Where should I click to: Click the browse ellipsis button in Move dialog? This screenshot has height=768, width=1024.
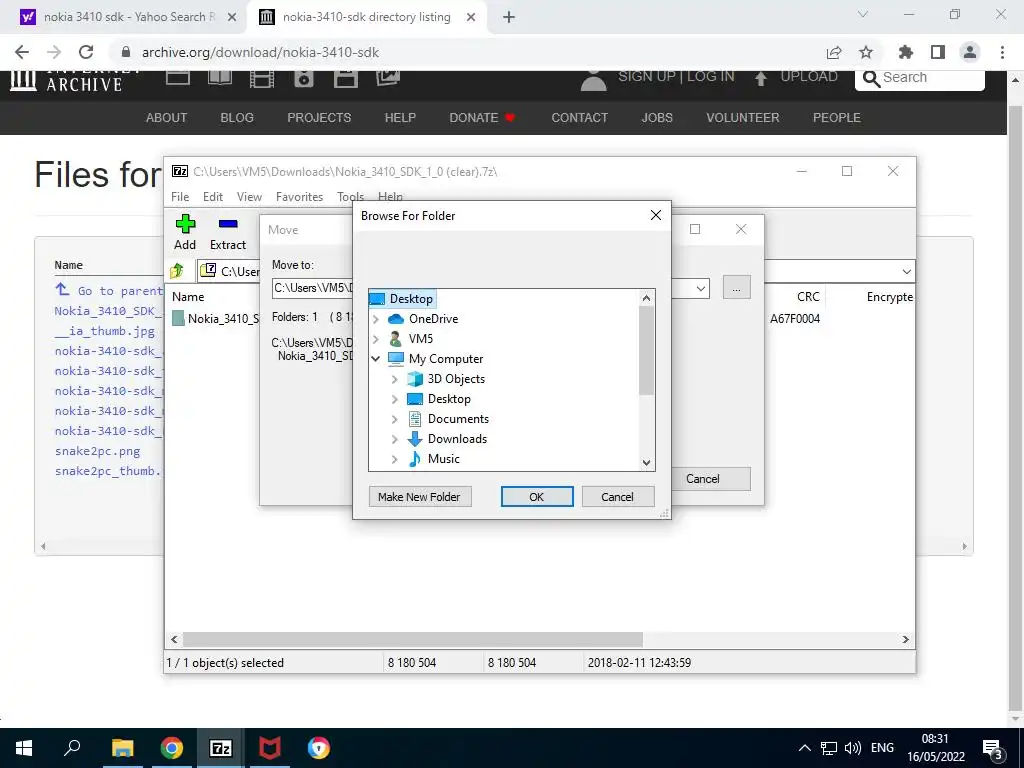(x=737, y=287)
